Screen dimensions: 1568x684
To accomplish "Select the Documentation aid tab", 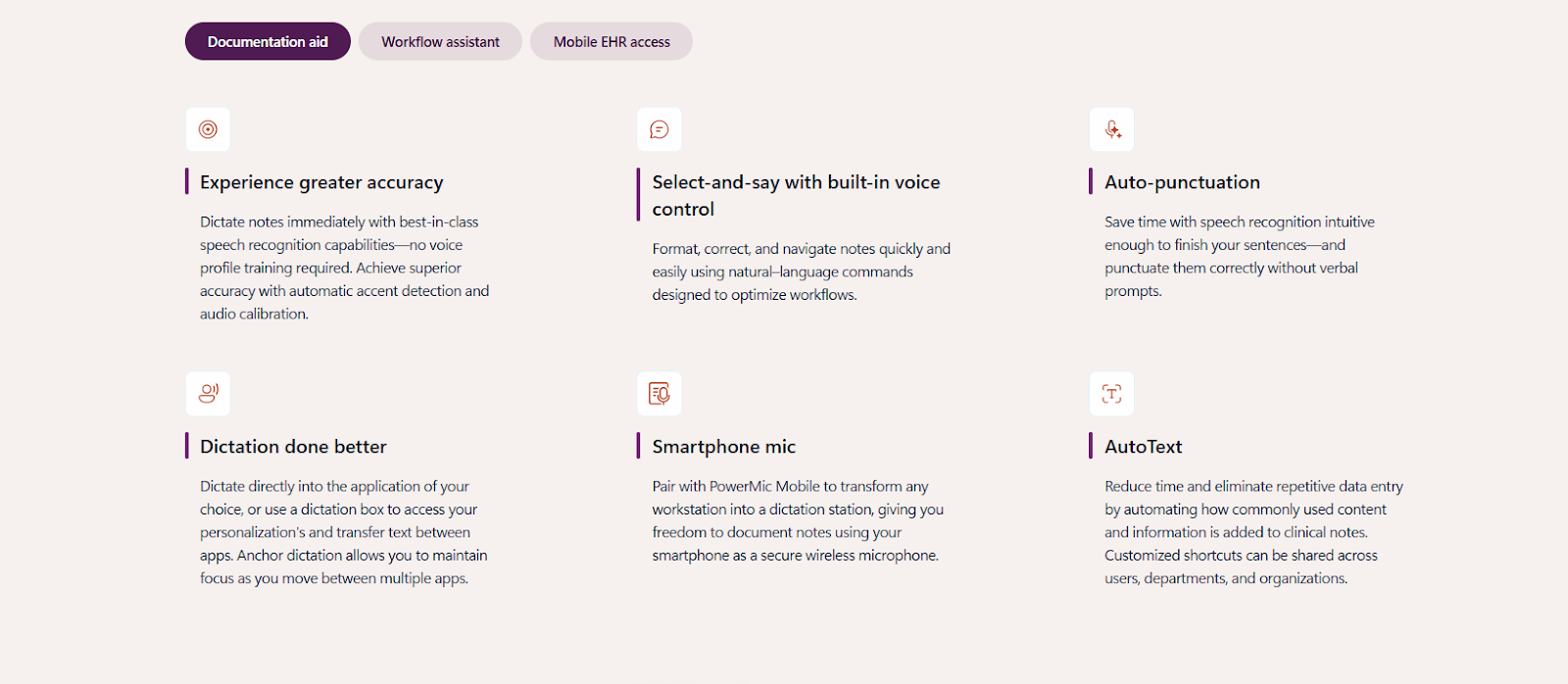I will pos(268,41).
